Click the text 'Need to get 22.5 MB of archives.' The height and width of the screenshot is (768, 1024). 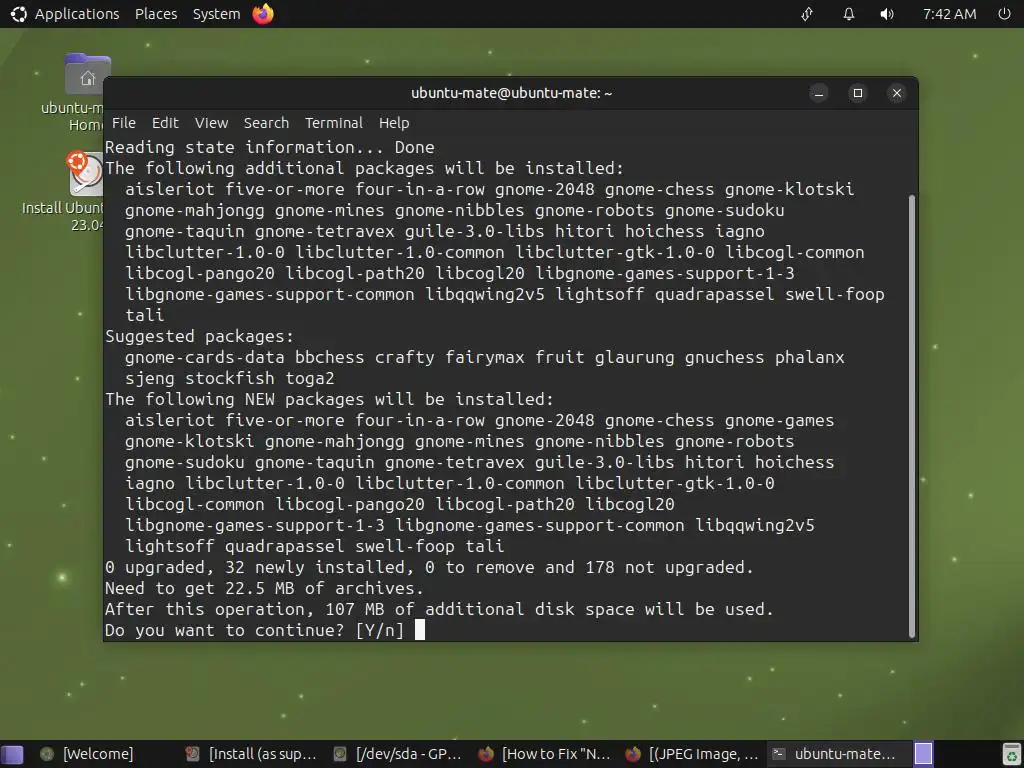(x=264, y=588)
